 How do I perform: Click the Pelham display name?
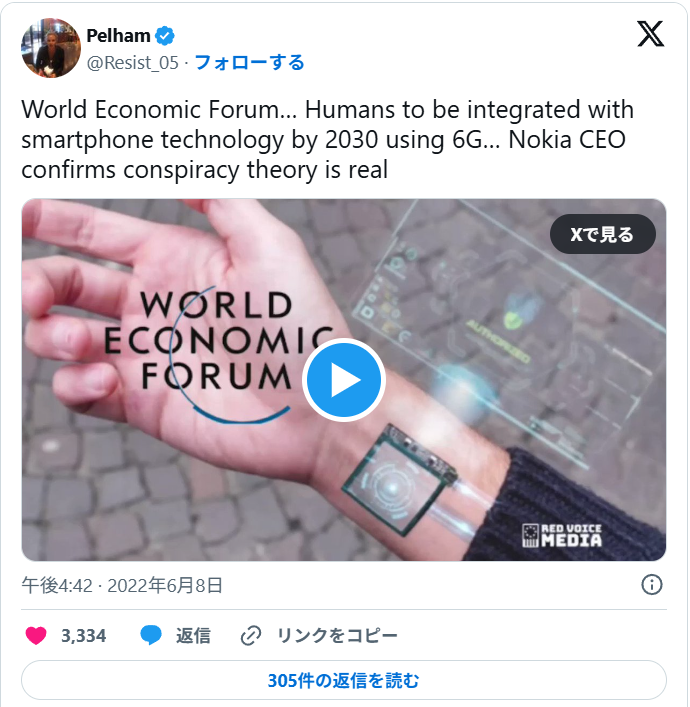point(118,36)
